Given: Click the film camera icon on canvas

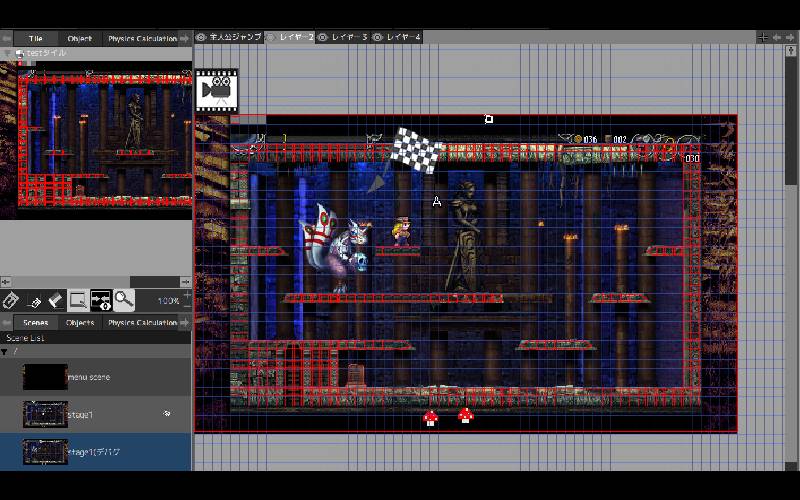Looking at the screenshot, I should coord(216,90).
